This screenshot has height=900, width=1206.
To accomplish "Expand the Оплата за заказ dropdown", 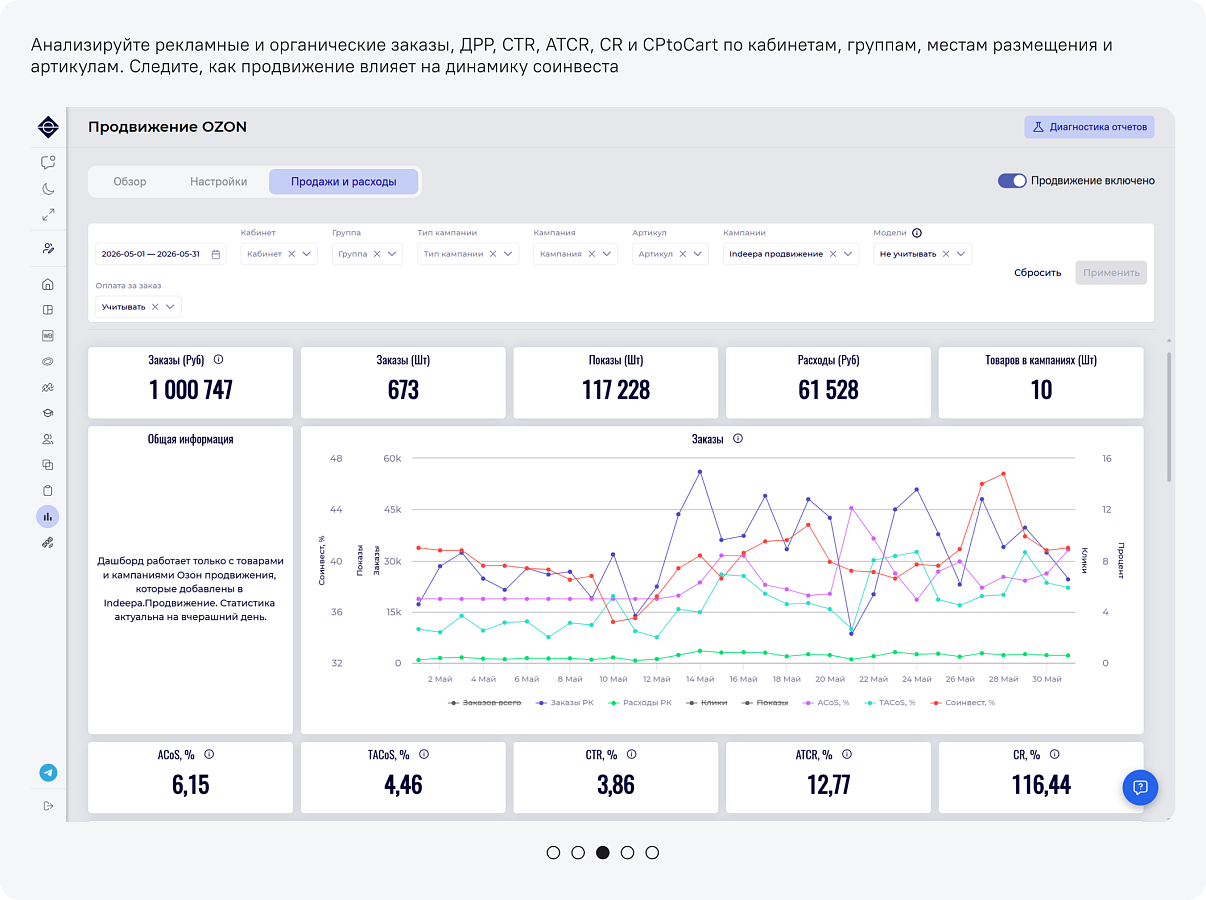I will coord(171,307).
